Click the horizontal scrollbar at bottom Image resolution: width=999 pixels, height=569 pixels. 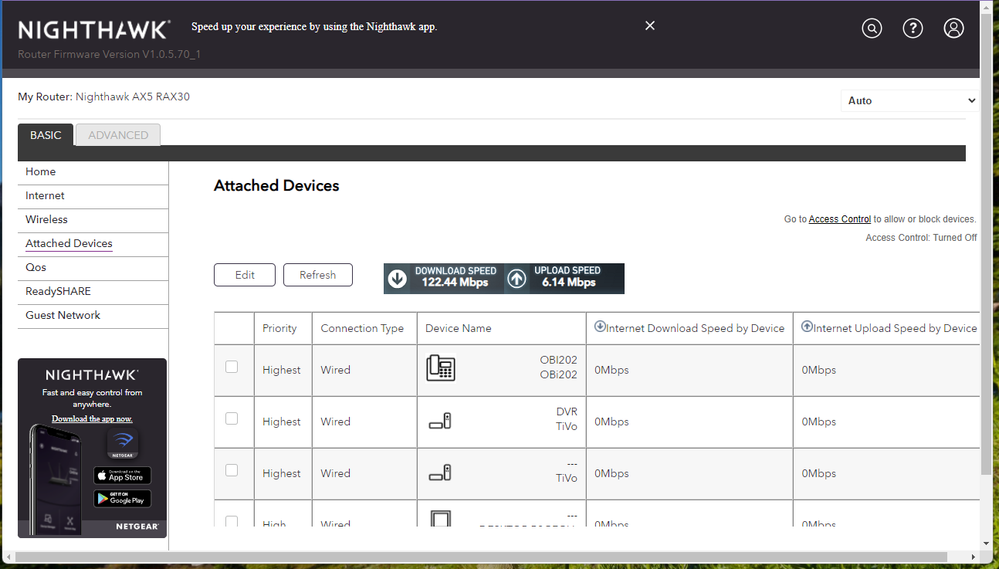481,557
